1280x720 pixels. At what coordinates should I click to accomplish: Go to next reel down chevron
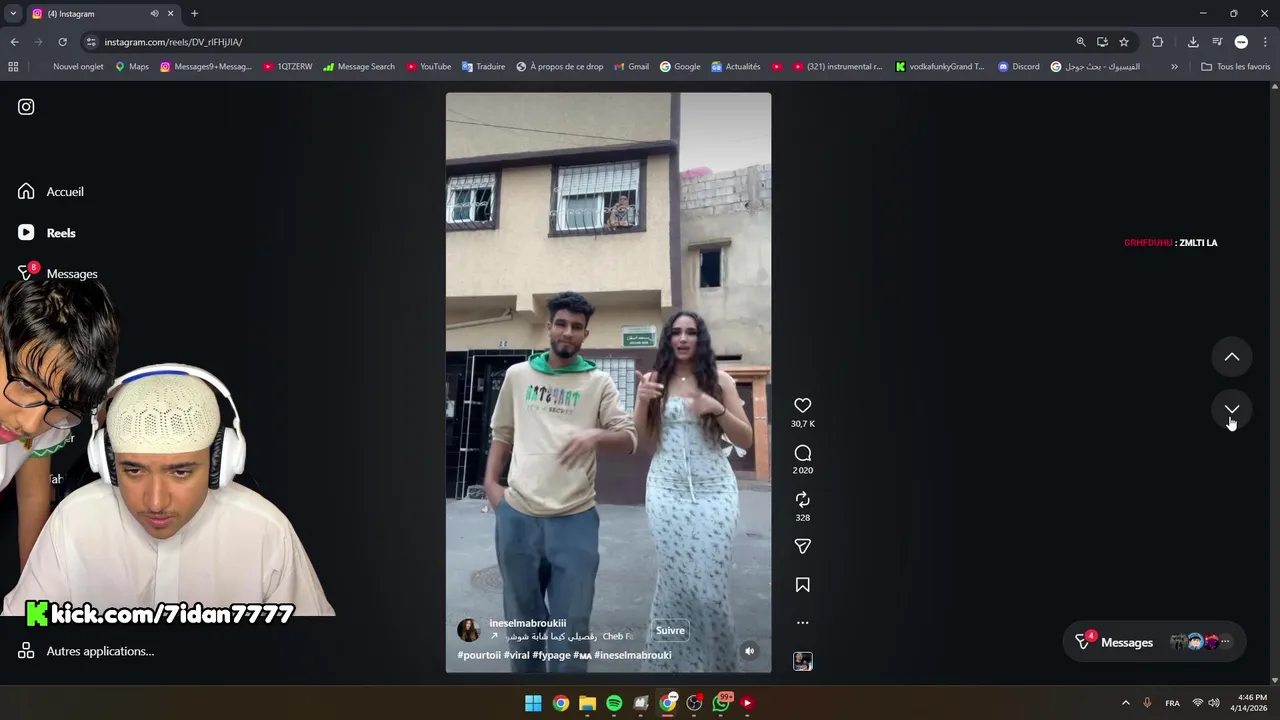click(1232, 409)
